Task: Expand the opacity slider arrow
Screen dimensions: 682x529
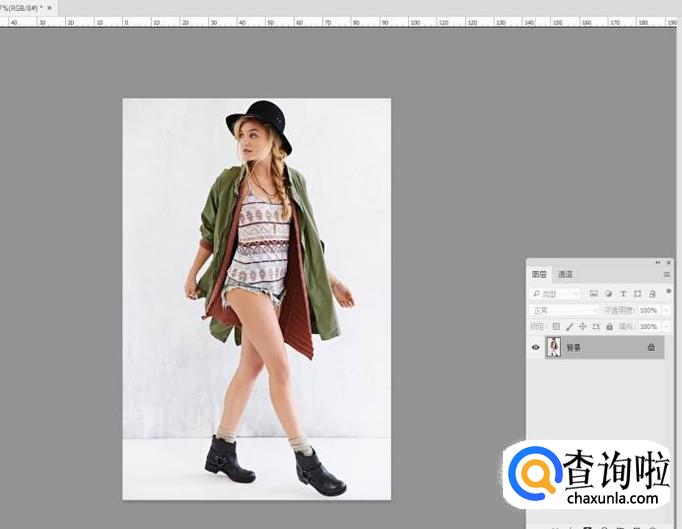Action: (666, 310)
